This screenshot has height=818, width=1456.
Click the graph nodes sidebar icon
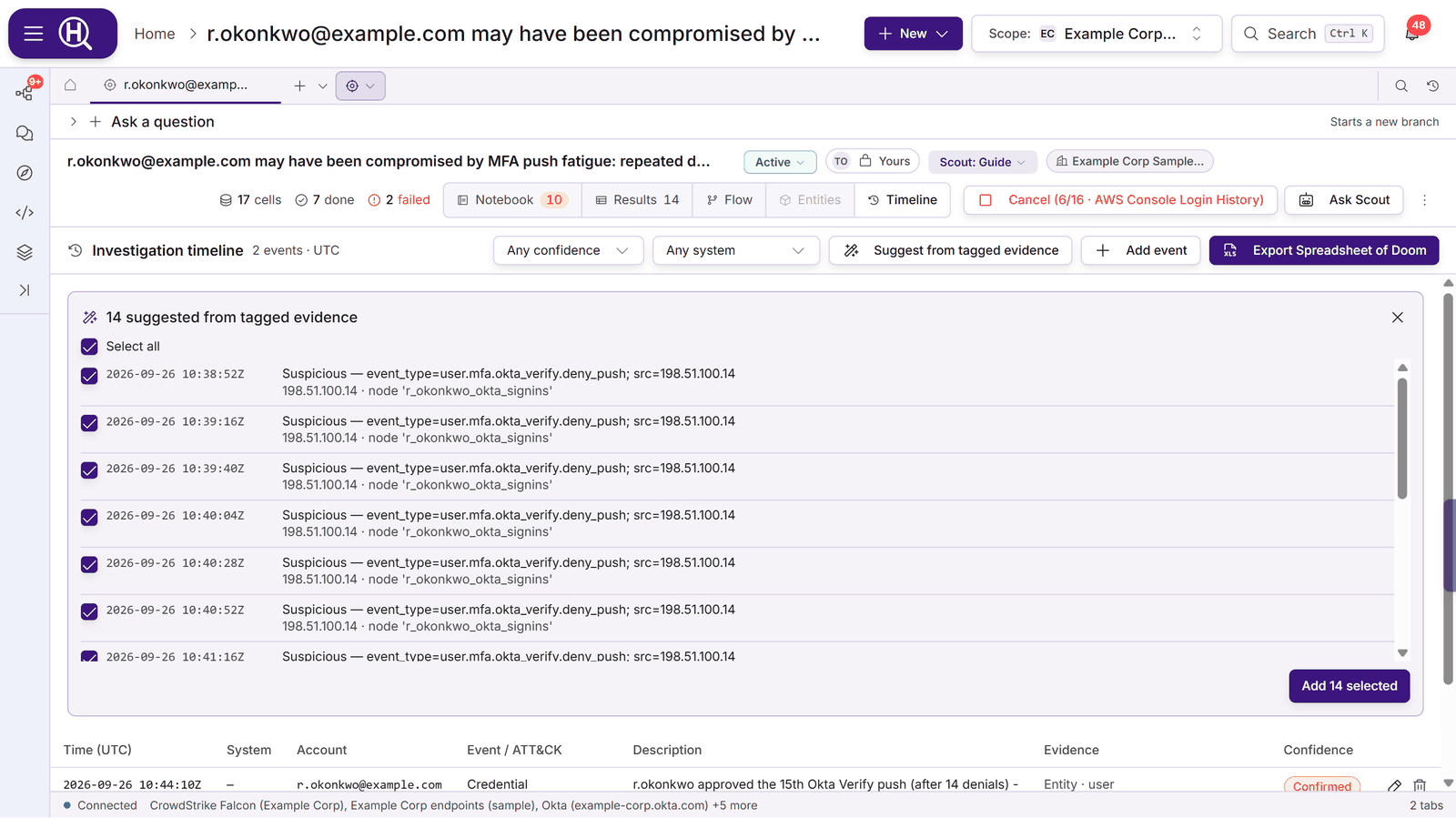tap(25, 93)
